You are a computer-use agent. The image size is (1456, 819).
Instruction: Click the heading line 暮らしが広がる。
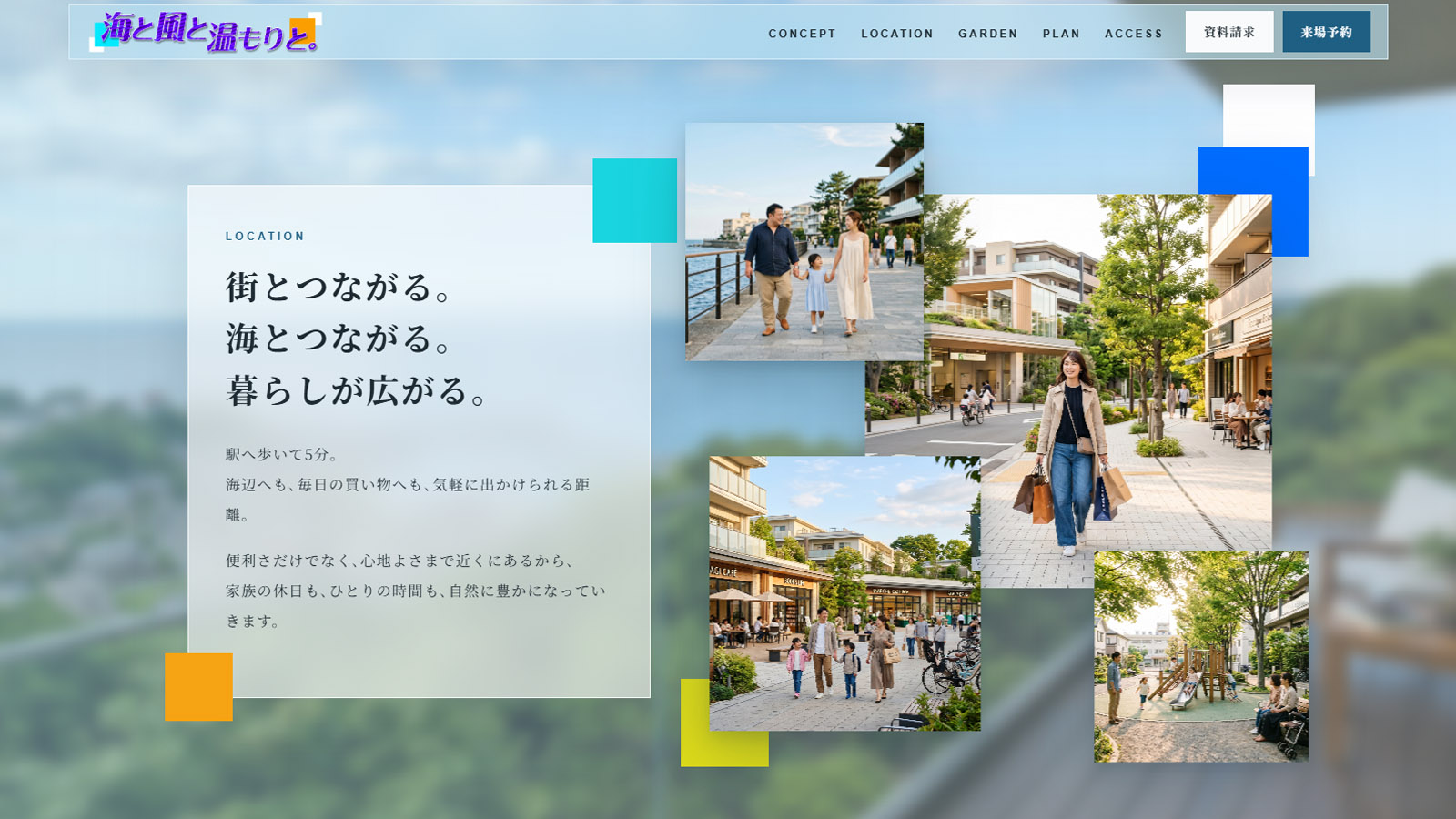coord(359,390)
